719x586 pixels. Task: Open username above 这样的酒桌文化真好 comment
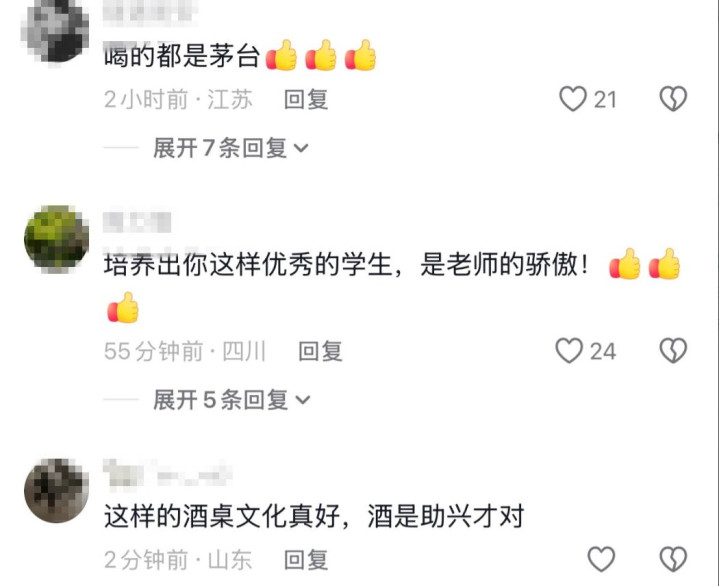click(167, 473)
